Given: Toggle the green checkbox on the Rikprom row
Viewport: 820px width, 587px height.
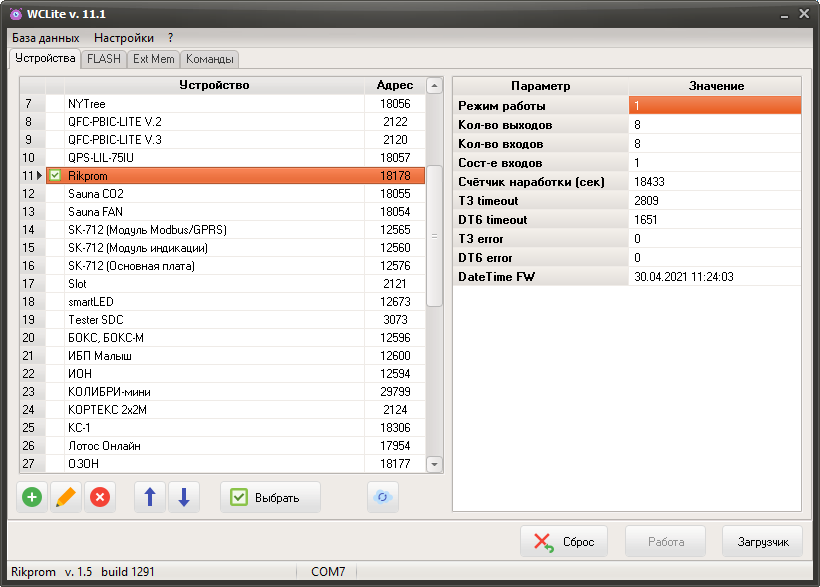Looking at the screenshot, I should (x=56, y=176).
